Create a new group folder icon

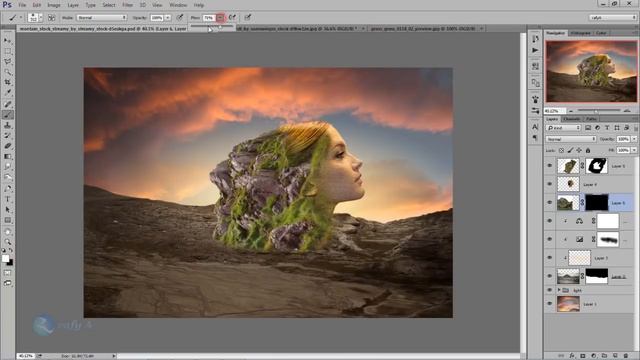coord(604,356)
